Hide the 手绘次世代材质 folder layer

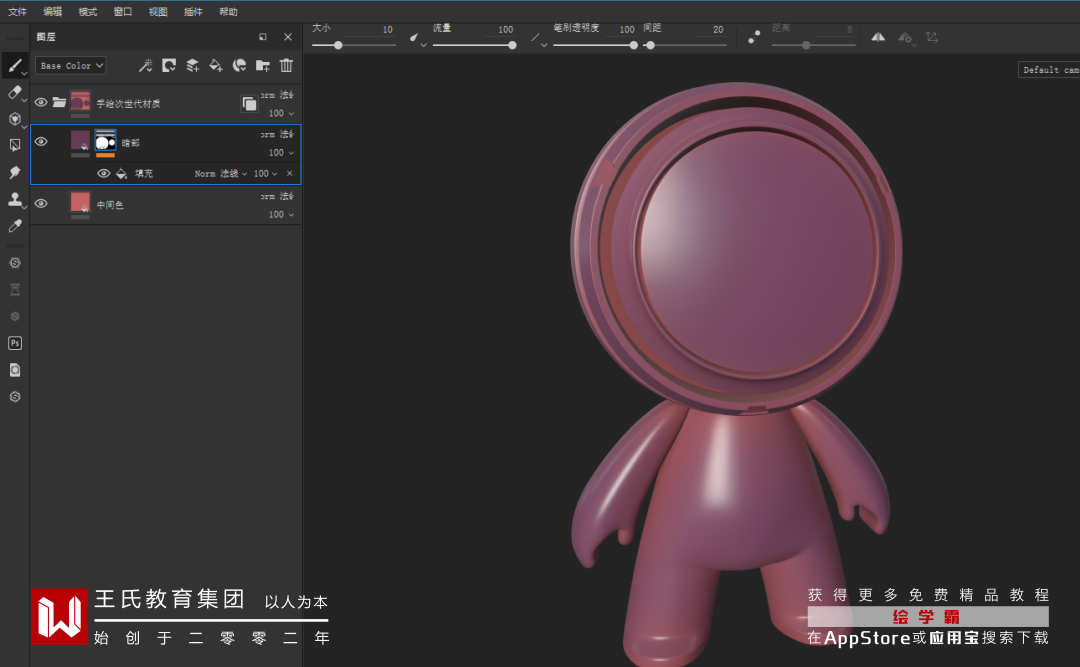pyautogui.click(x=41, y=102)
